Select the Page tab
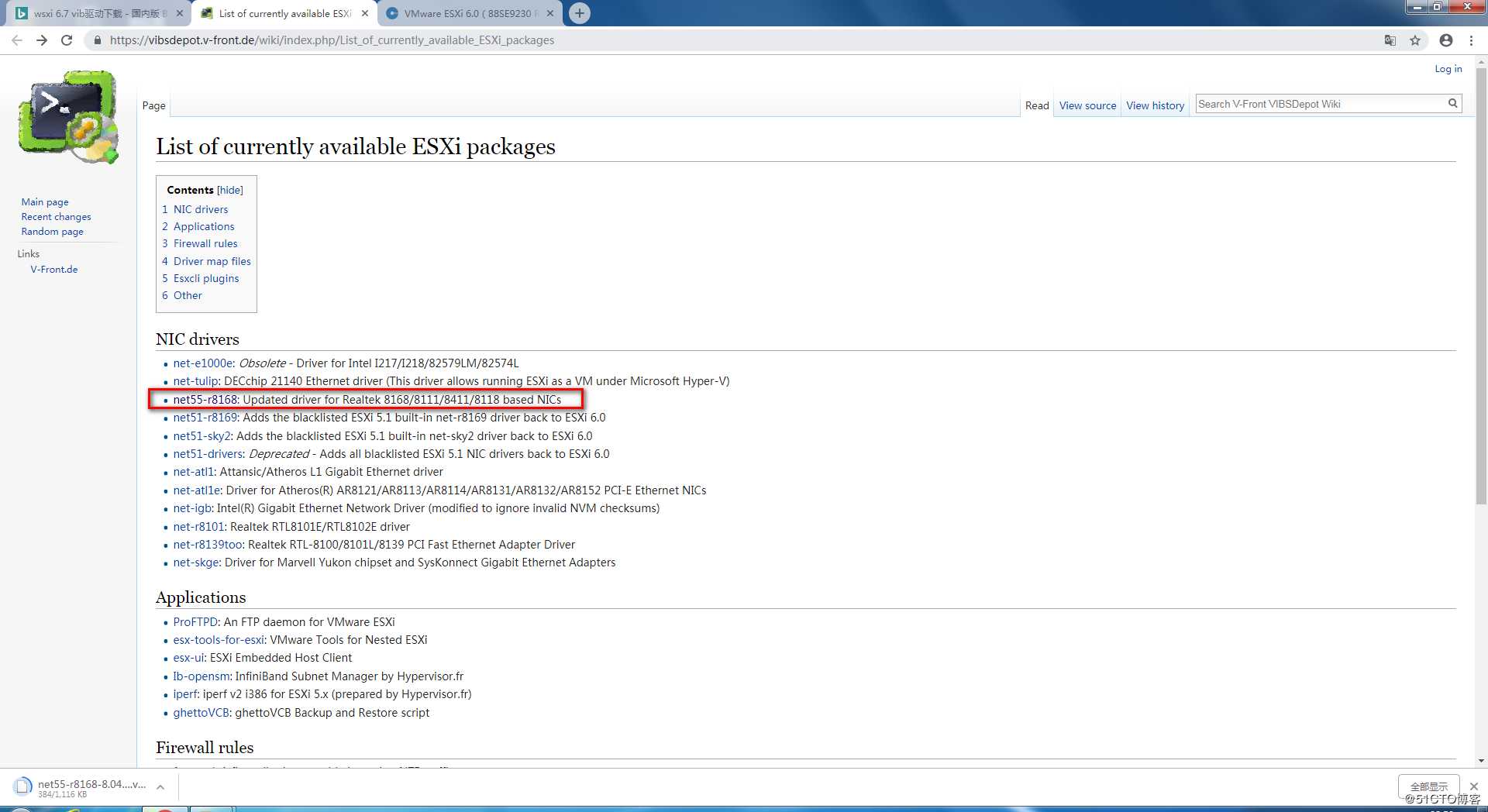This screenshot has height=812, width=1488. [x=153, y=105]
